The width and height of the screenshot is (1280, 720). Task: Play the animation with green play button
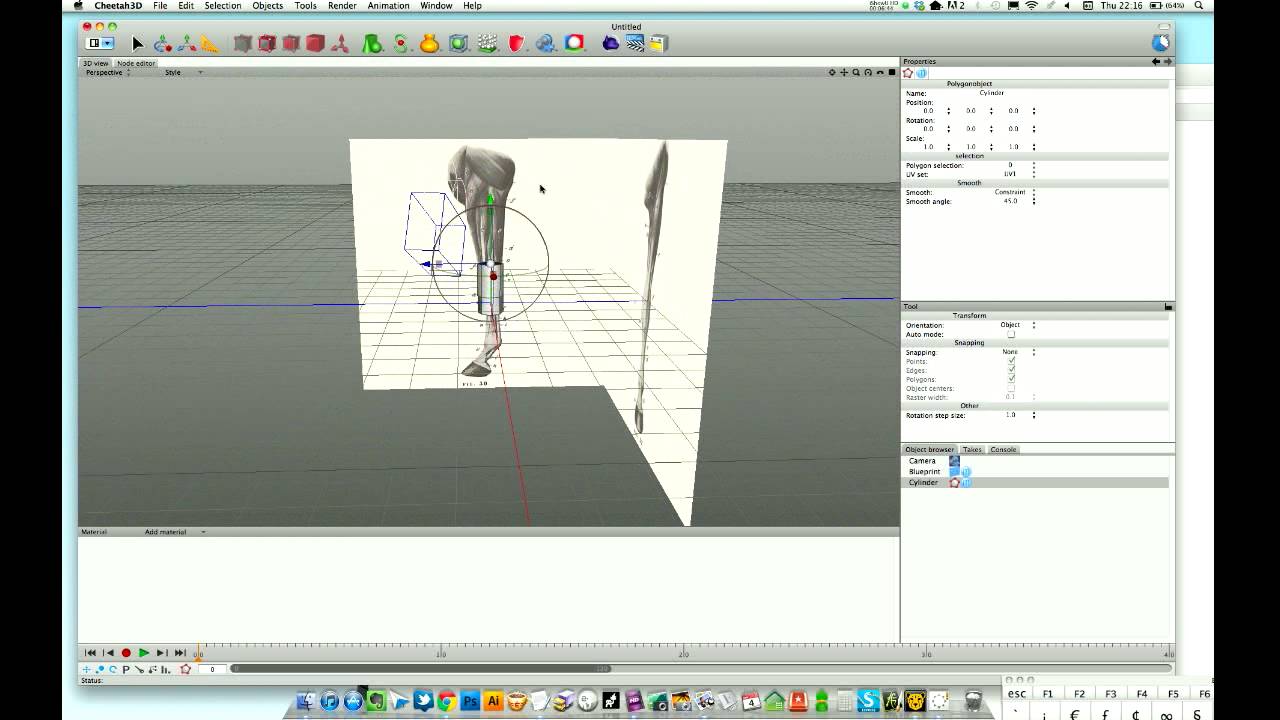click(x=144, y=653)
